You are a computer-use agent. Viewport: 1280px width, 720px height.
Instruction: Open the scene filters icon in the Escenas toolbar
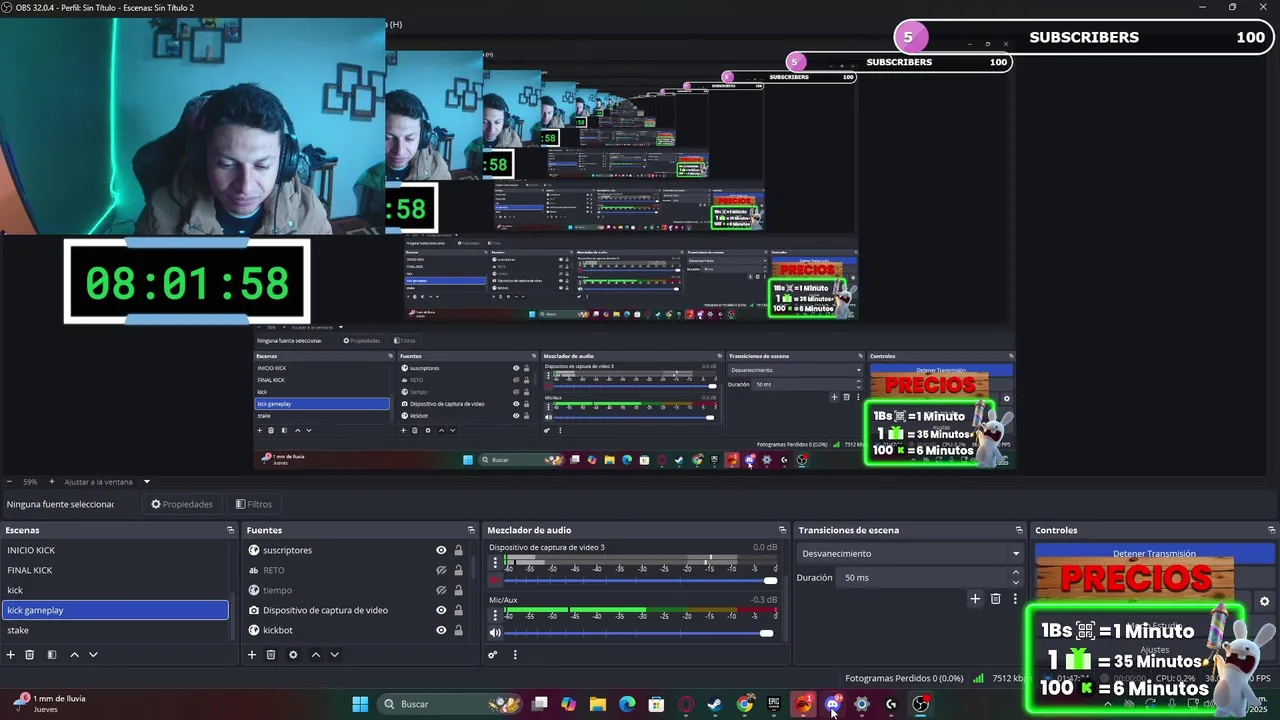[52, 655]
